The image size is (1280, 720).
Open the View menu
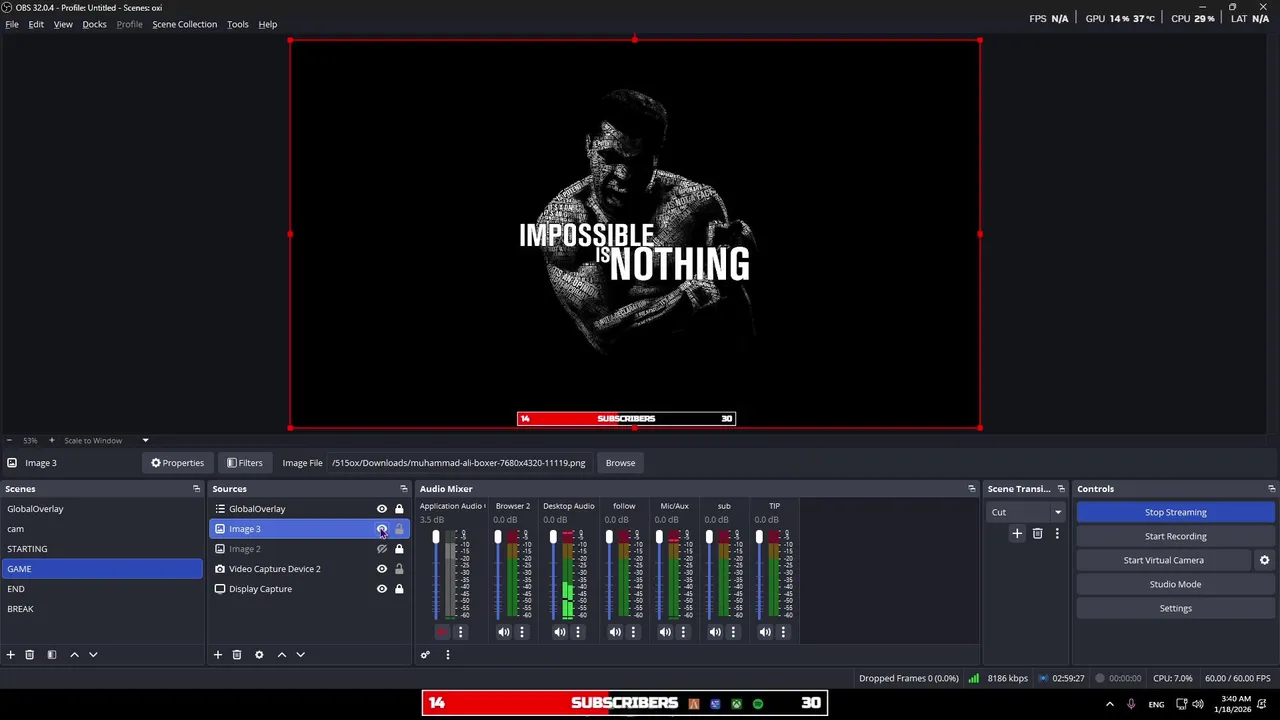point(63,24)
